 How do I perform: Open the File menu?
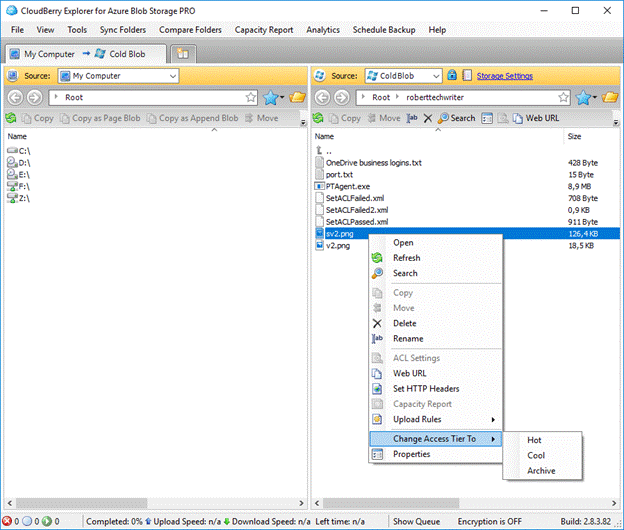[17, 30]
